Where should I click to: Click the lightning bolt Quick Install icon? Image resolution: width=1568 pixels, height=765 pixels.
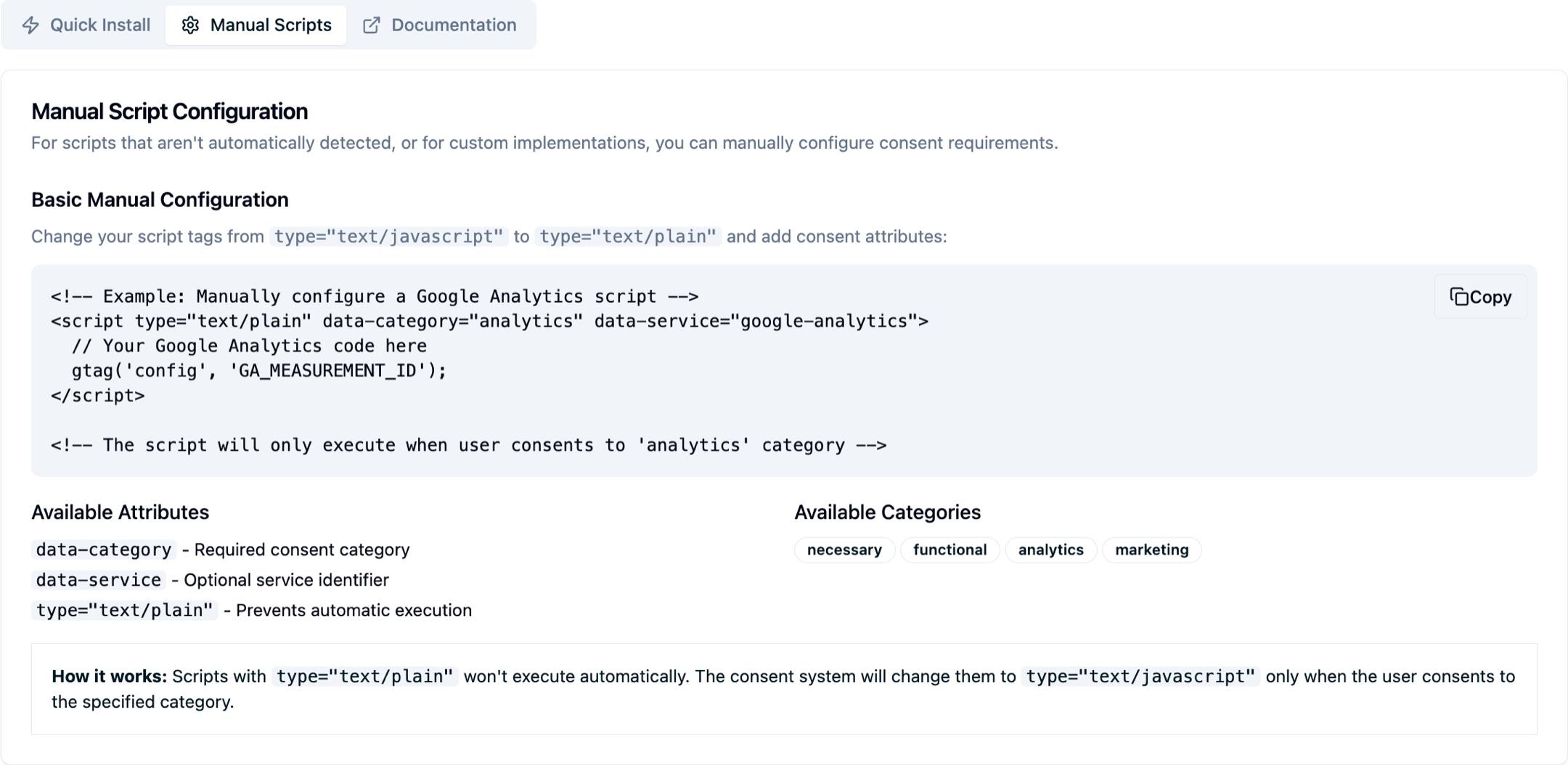click(30, 25)
